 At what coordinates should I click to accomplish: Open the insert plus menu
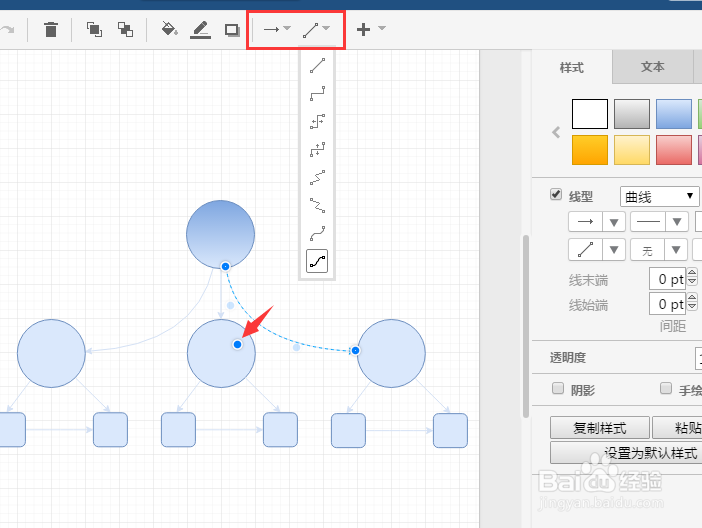coord(371,30)
